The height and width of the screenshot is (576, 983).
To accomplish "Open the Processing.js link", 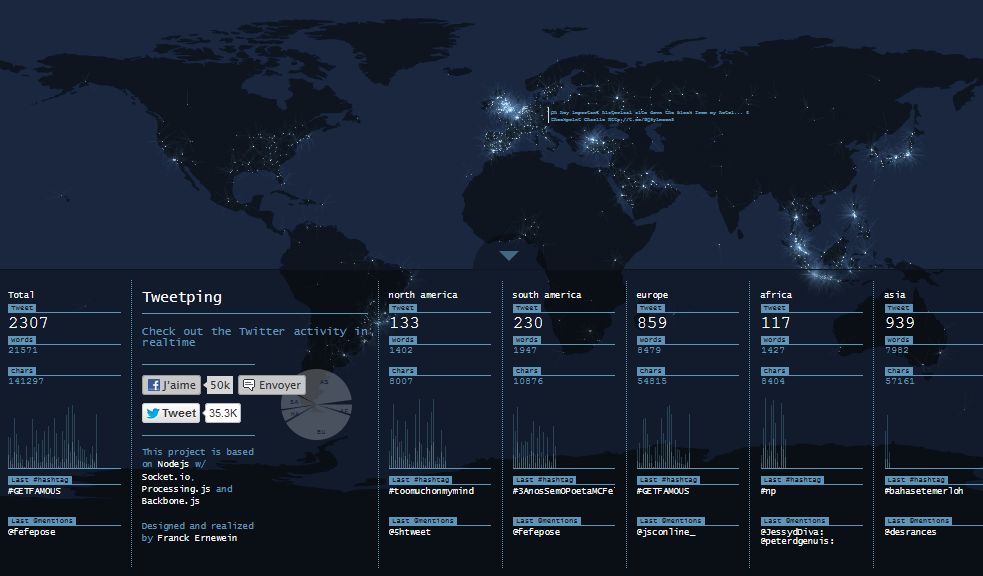I will 177,489.
